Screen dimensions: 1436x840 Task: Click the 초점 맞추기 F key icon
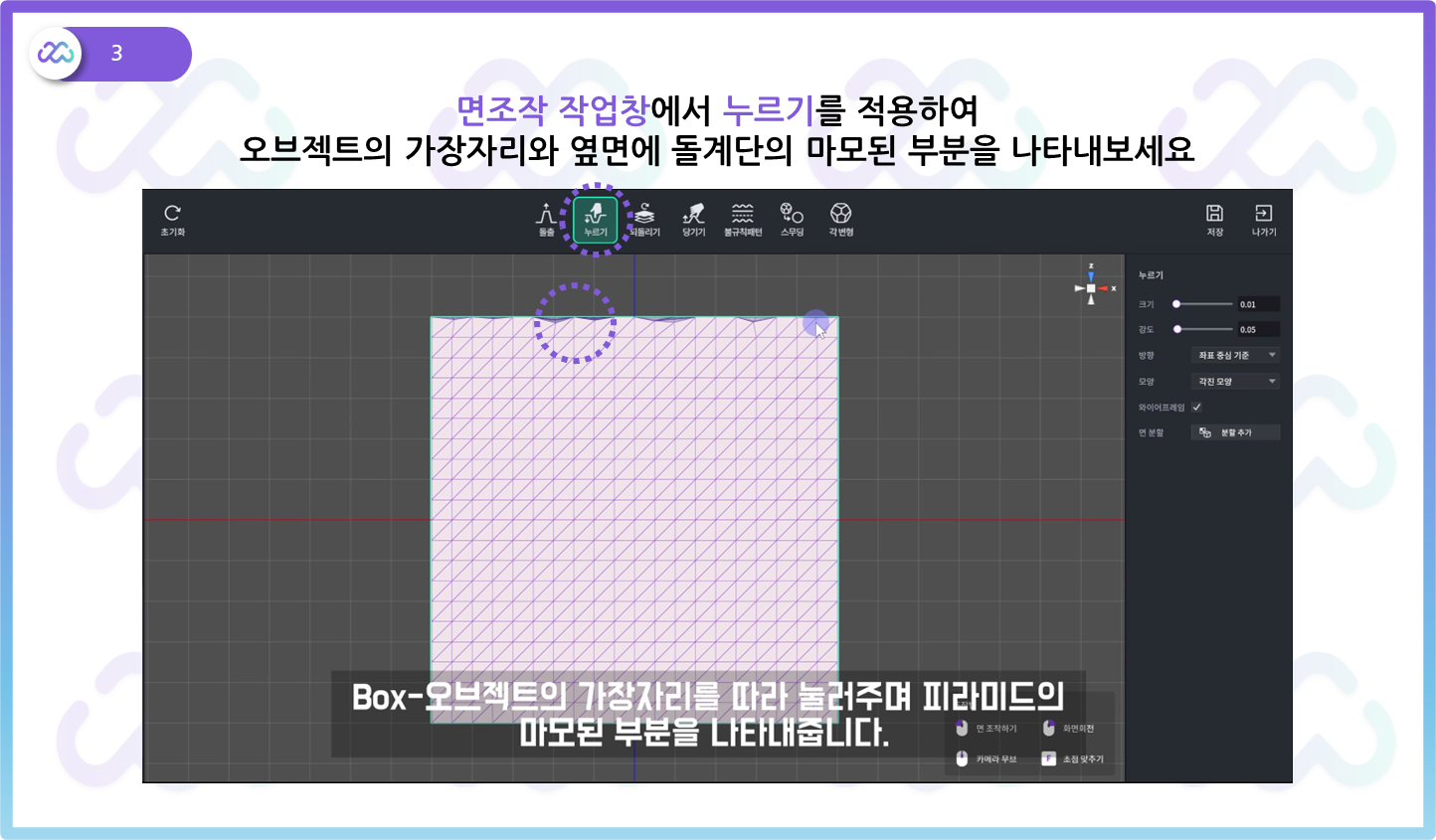(x=1048, y=758)
